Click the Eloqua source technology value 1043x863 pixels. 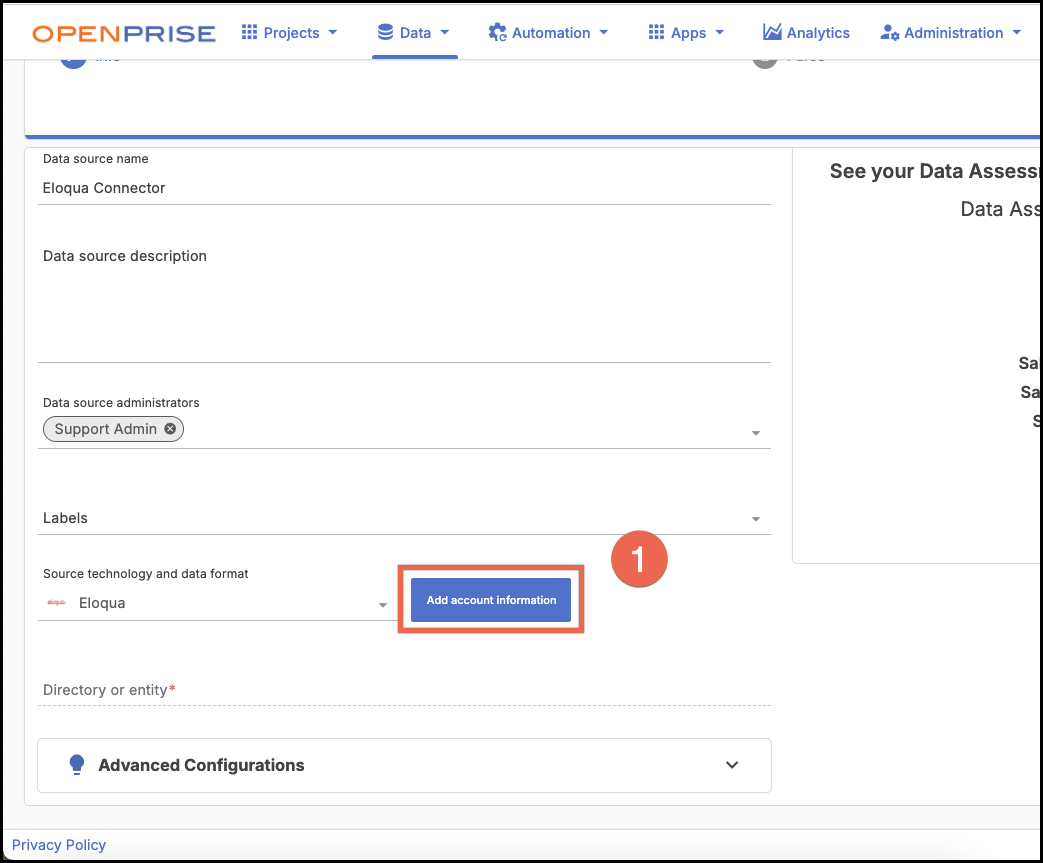tap(102, 603)
